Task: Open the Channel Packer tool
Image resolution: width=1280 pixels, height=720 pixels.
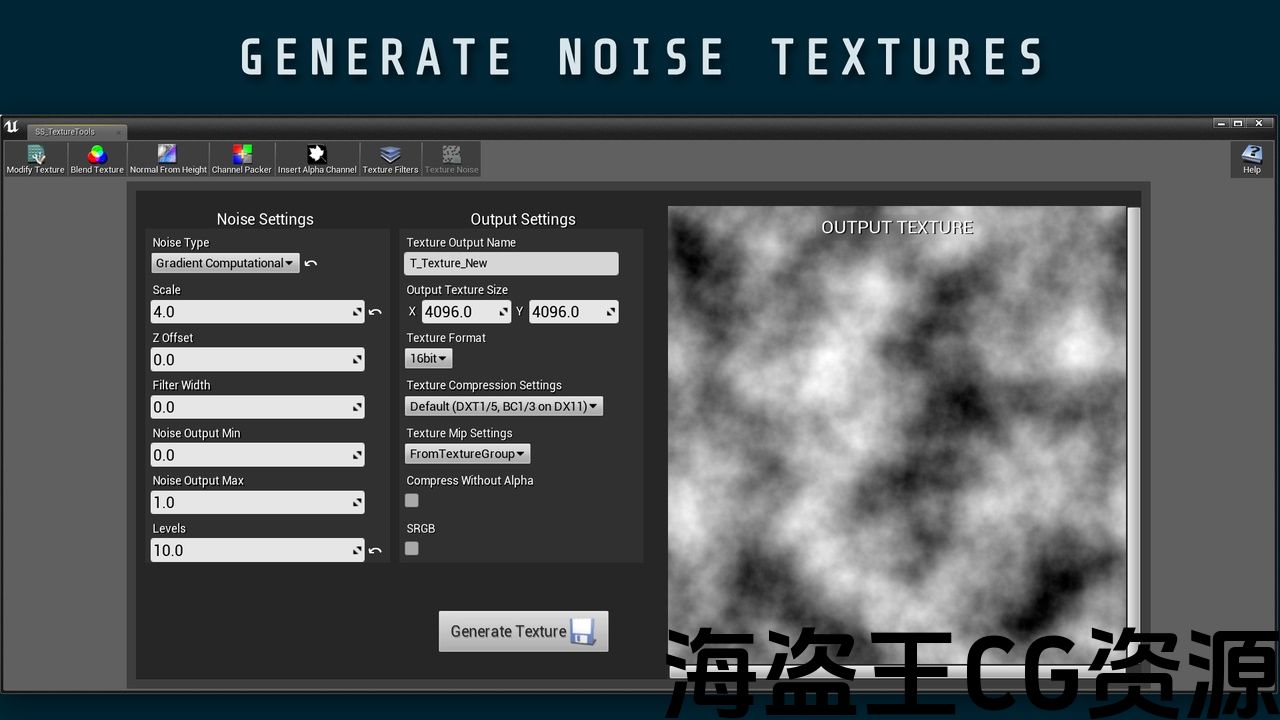Action: pos(242,159)
